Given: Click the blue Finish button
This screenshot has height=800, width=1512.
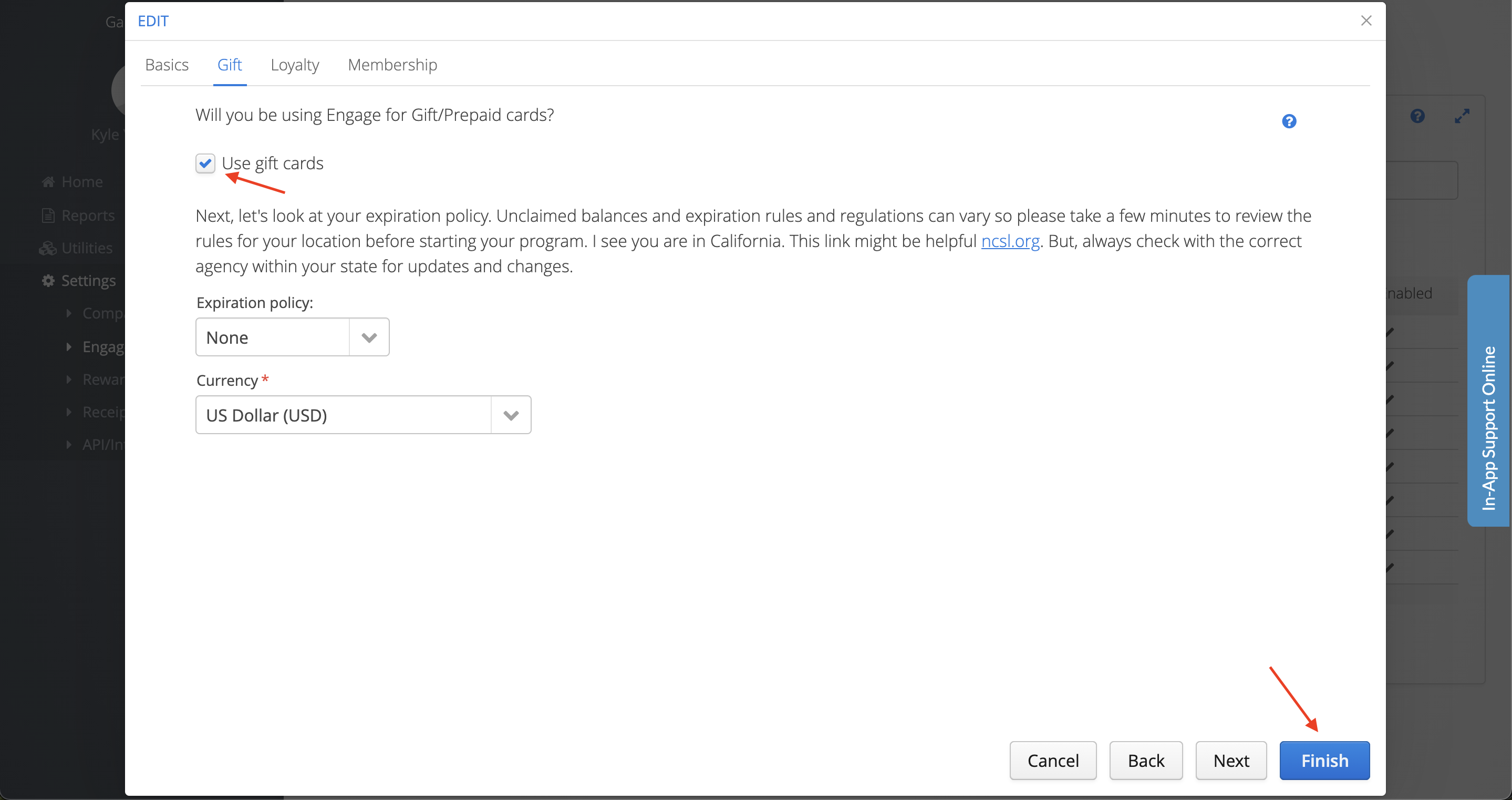Looking at the screenshot, I should tap(1324, 761).
